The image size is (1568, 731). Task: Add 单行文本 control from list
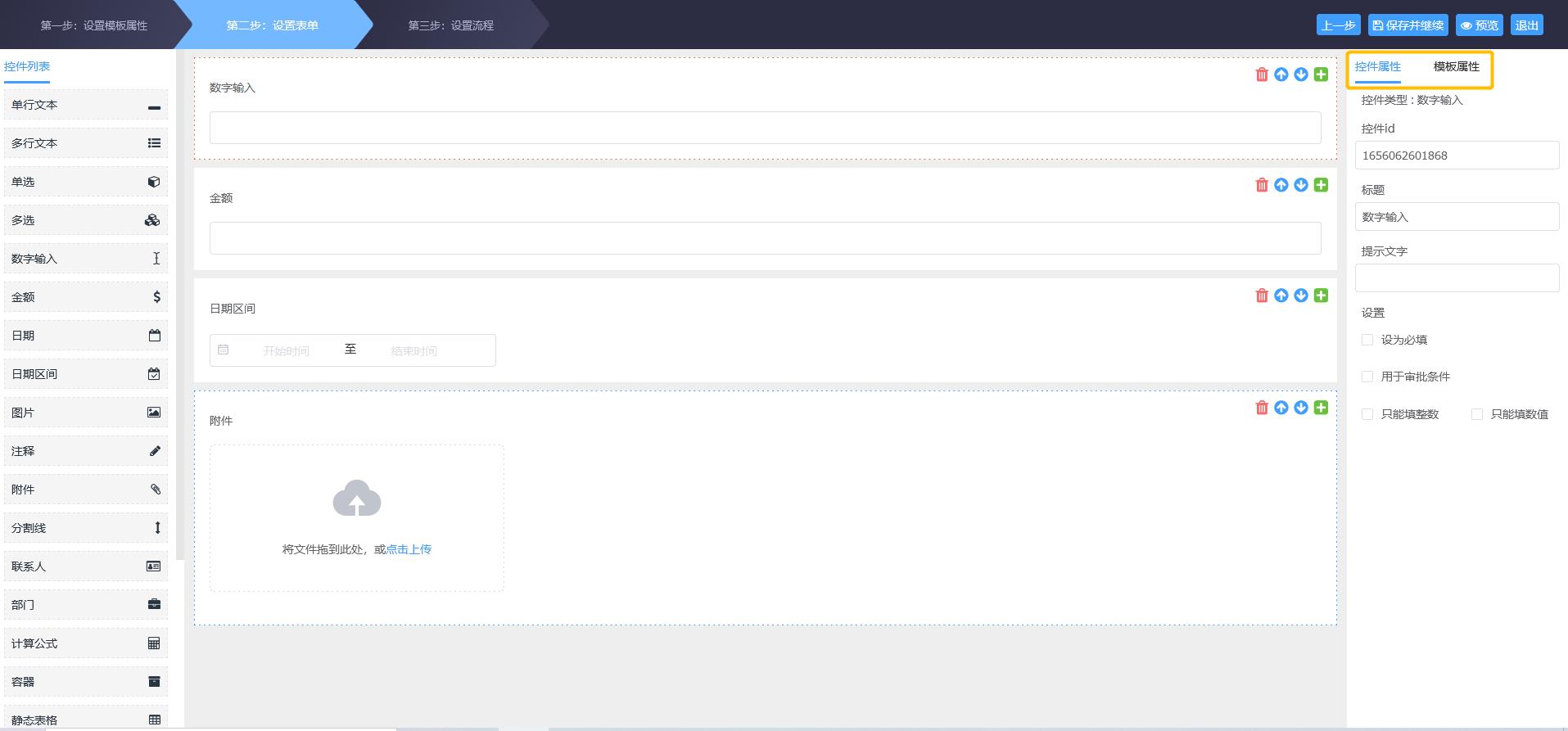click(x=86, y=105)
